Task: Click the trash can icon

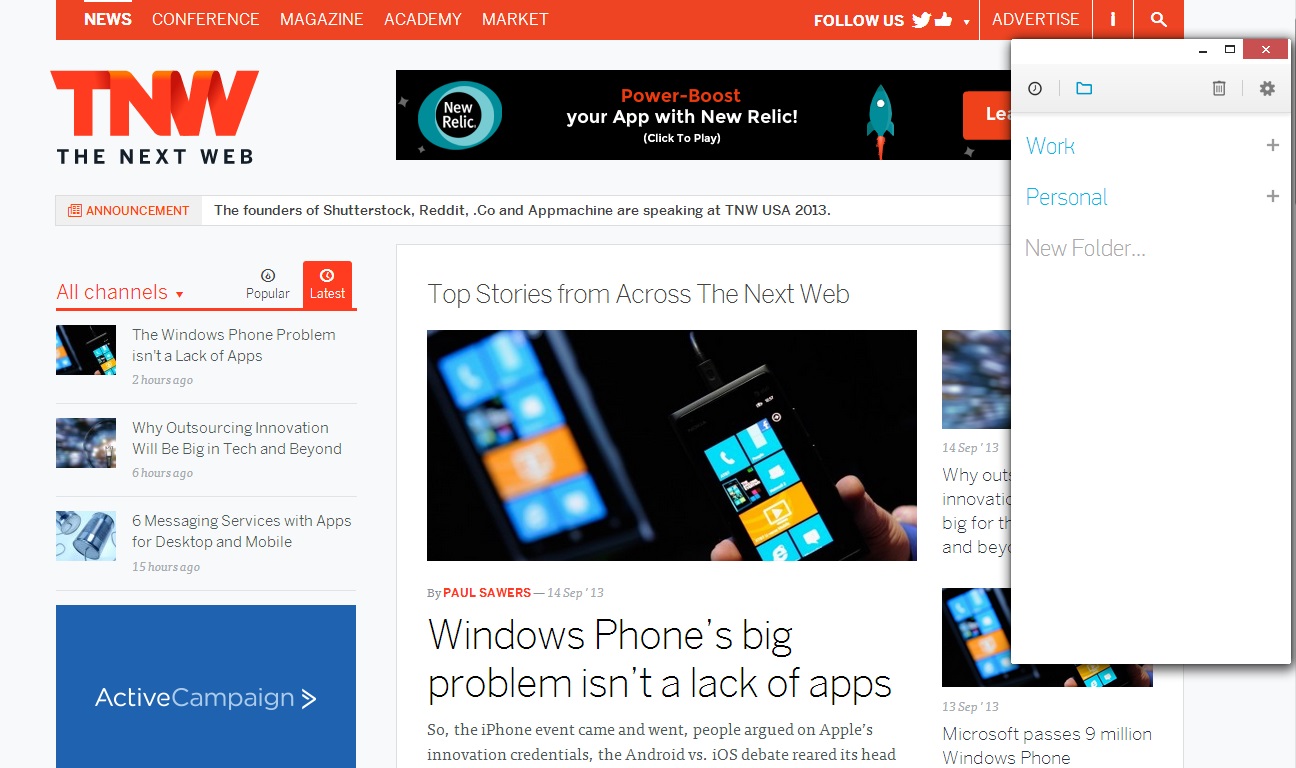Action: pyautogui.click(x=1219, y=89)
